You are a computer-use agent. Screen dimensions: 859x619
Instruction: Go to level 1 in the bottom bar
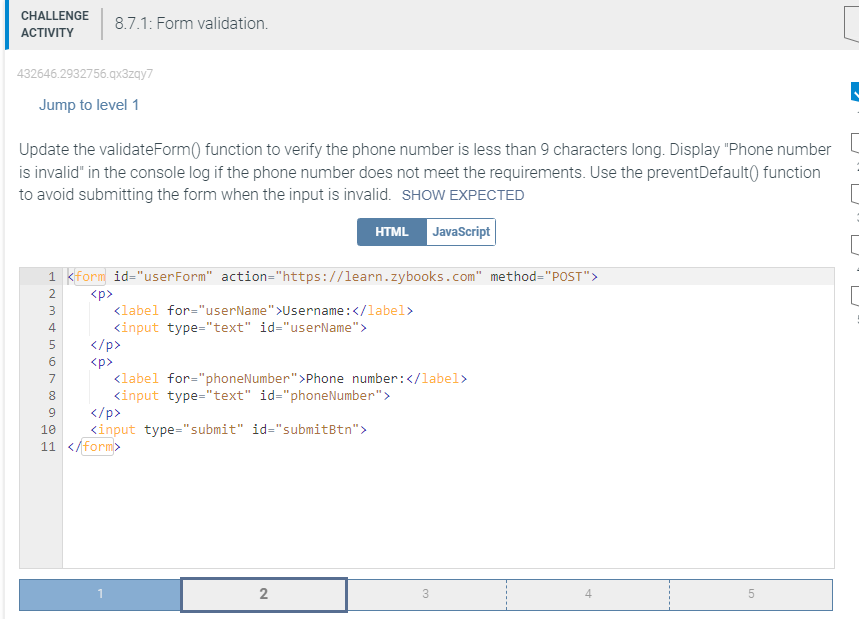click(x=100, y=594)
